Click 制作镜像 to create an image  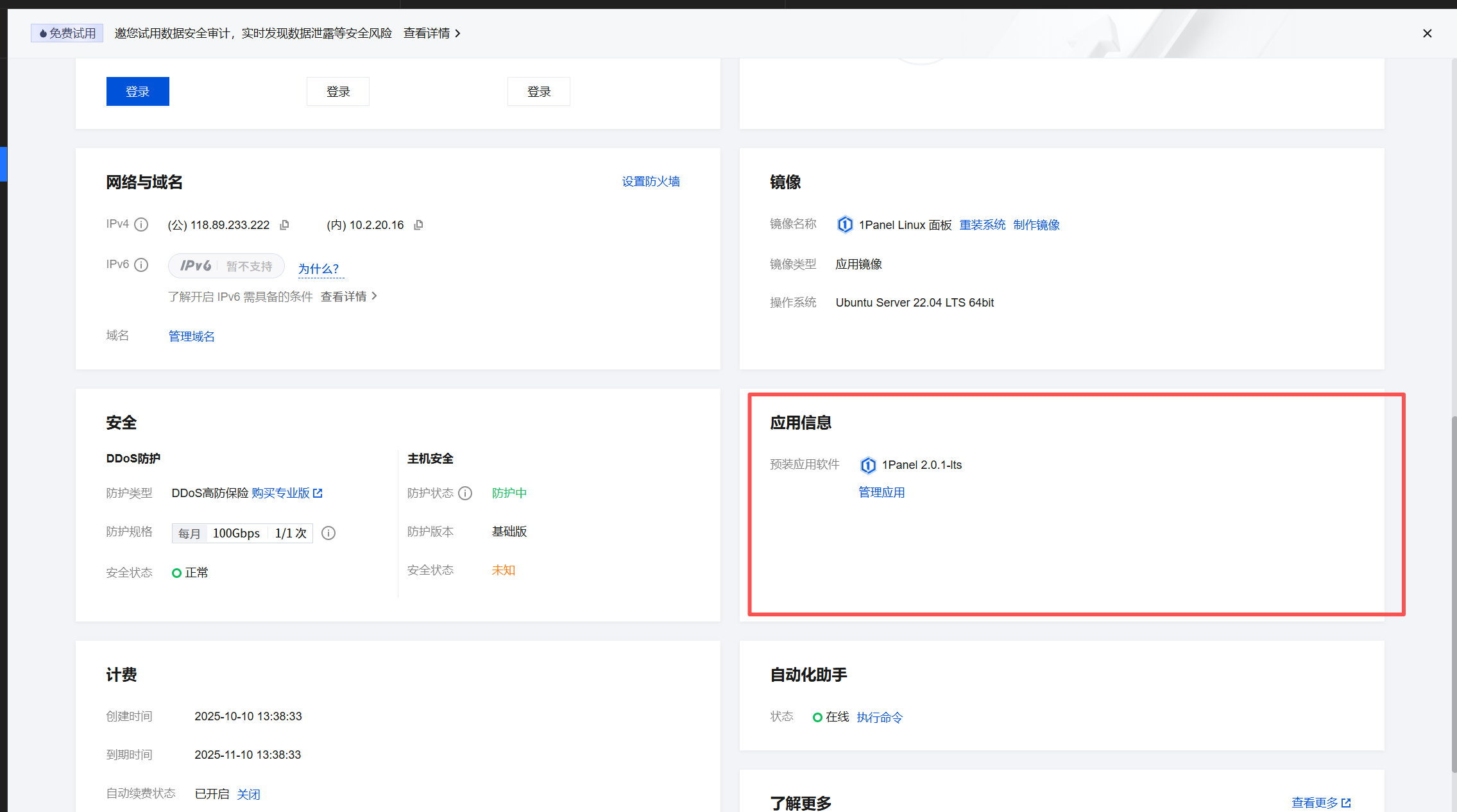(1036, 224)
